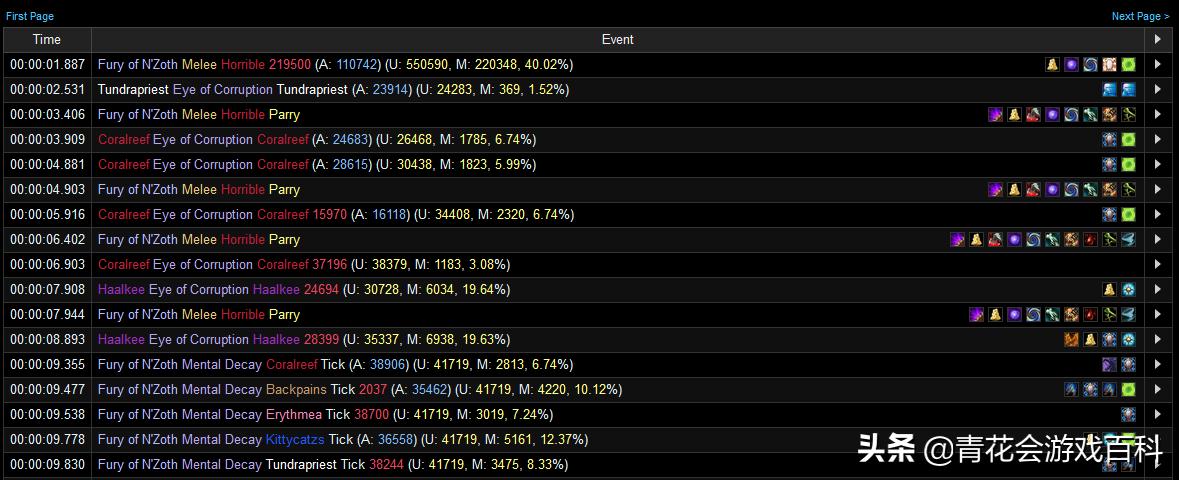Click purple orb icon in 00:00:01.887 row
The image size is (1179, 480).
click(1071, 65)
